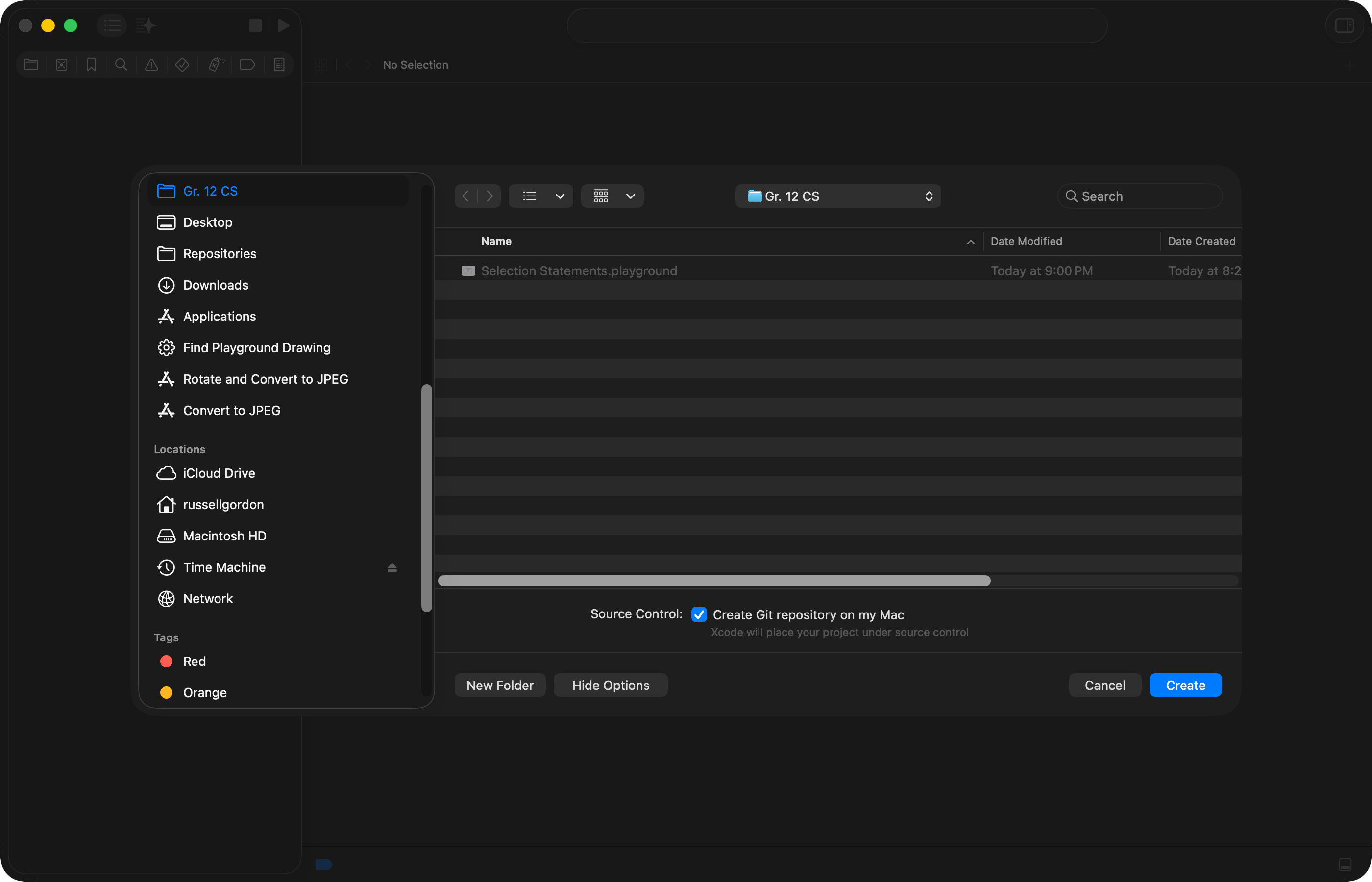Image resolution: width=1372 pixels, height=882 pixels.
Task: Eject the Time Machine volume
Action: pos(392,567)
